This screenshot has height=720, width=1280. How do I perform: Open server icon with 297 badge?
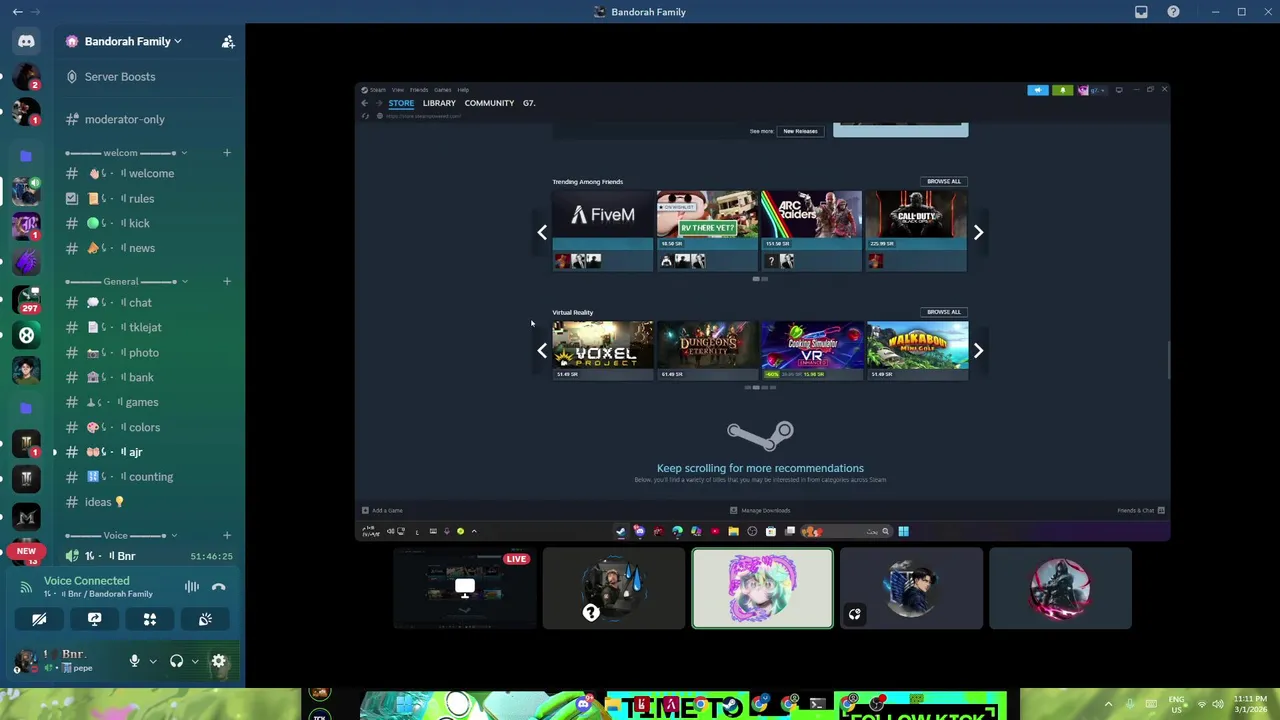[26, 299]
